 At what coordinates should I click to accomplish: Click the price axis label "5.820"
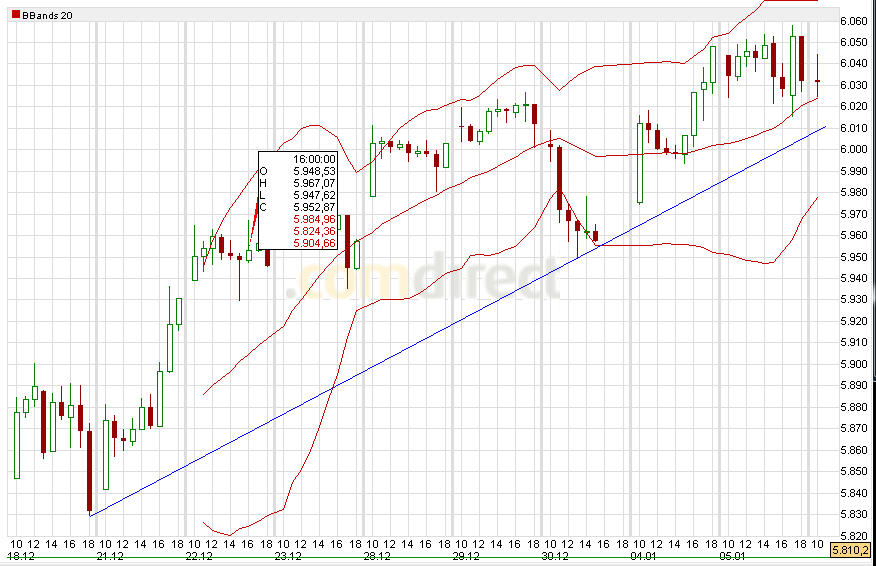coord(854,536)
